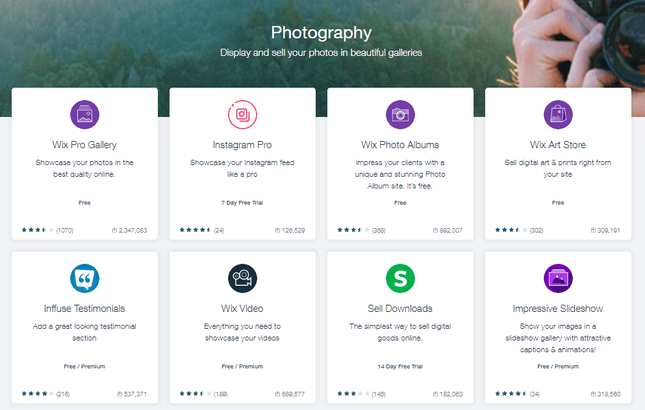The image size is (645, 410).
Task: Click the '14 Day Free Trial' label
Action: pos(400,366)
